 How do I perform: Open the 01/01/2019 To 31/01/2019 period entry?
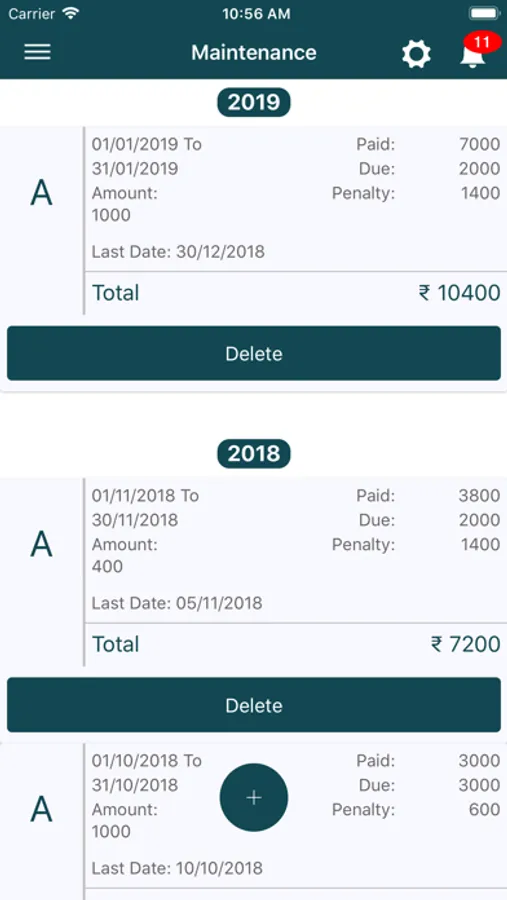click(147, 156)
